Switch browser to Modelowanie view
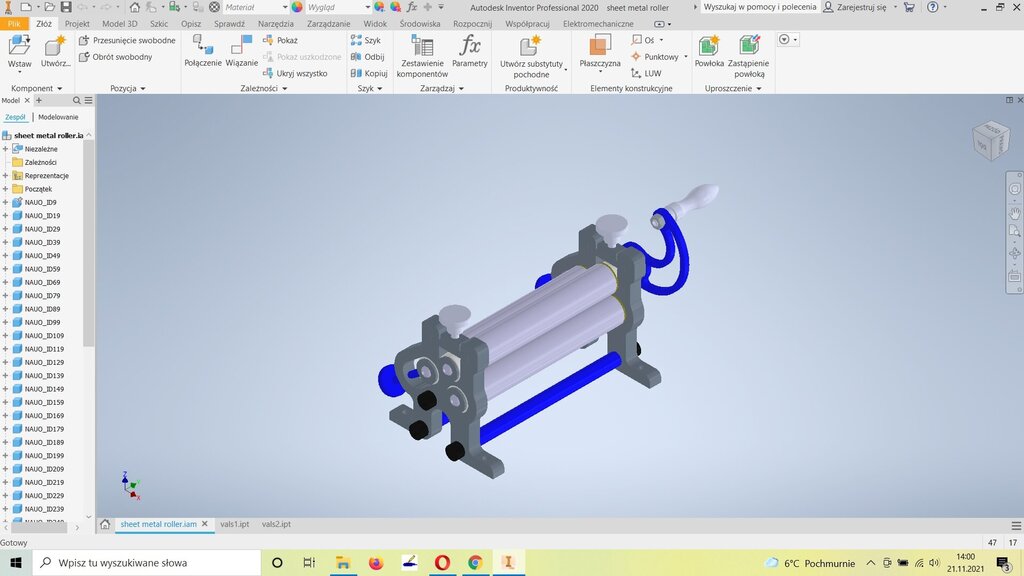Viewport: 1024px width, 576px height. tap(58, 117)
